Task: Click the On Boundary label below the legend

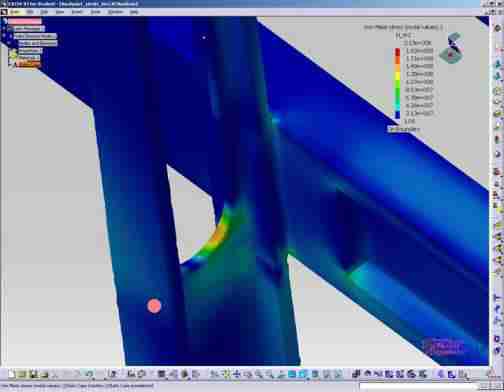Action: pyautogui.click(x=404, y=129)
